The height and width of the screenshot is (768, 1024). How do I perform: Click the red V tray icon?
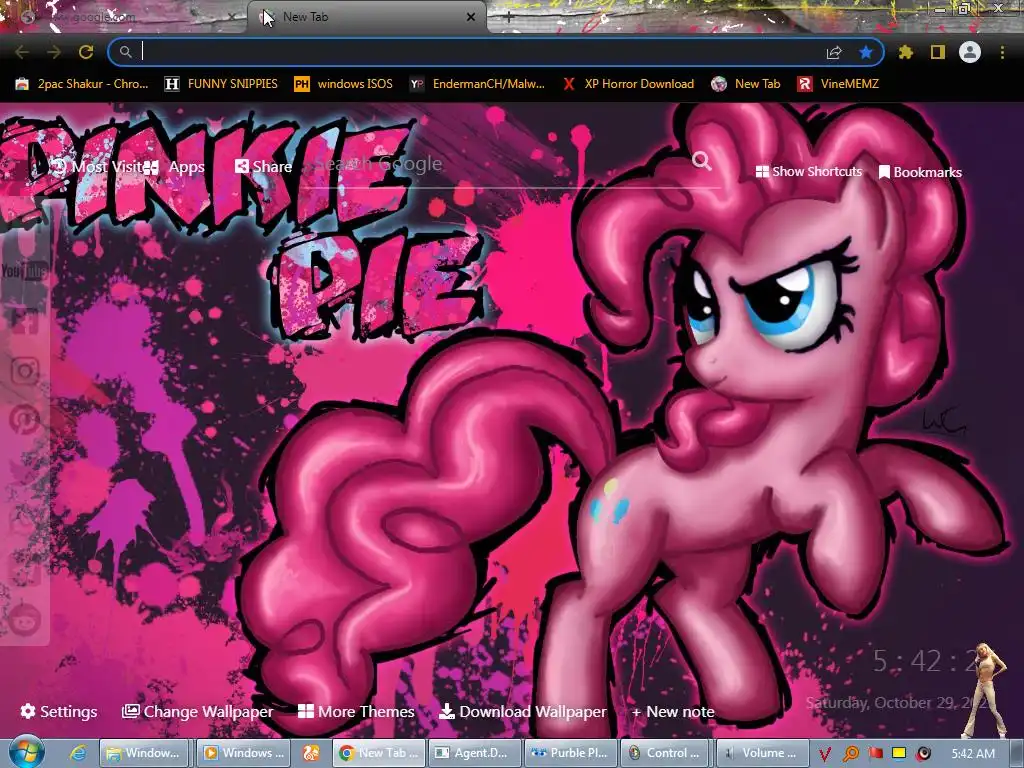(824, 754)
